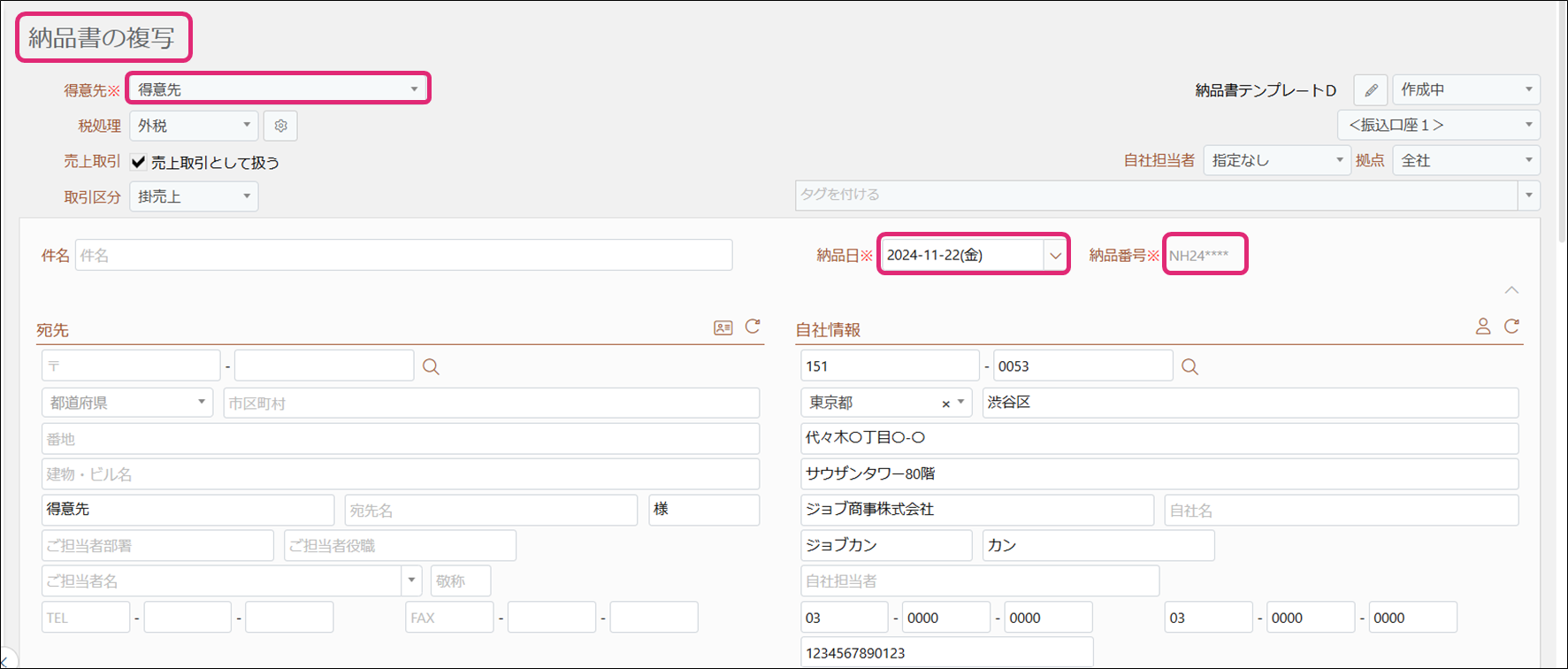Uncheck 売上取引として扱う checkbox
This screenshot has height=669, width=1568.
139,162
